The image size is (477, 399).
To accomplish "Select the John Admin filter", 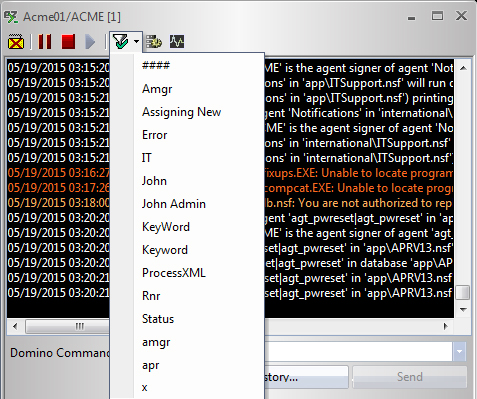I will coord(174,204).
